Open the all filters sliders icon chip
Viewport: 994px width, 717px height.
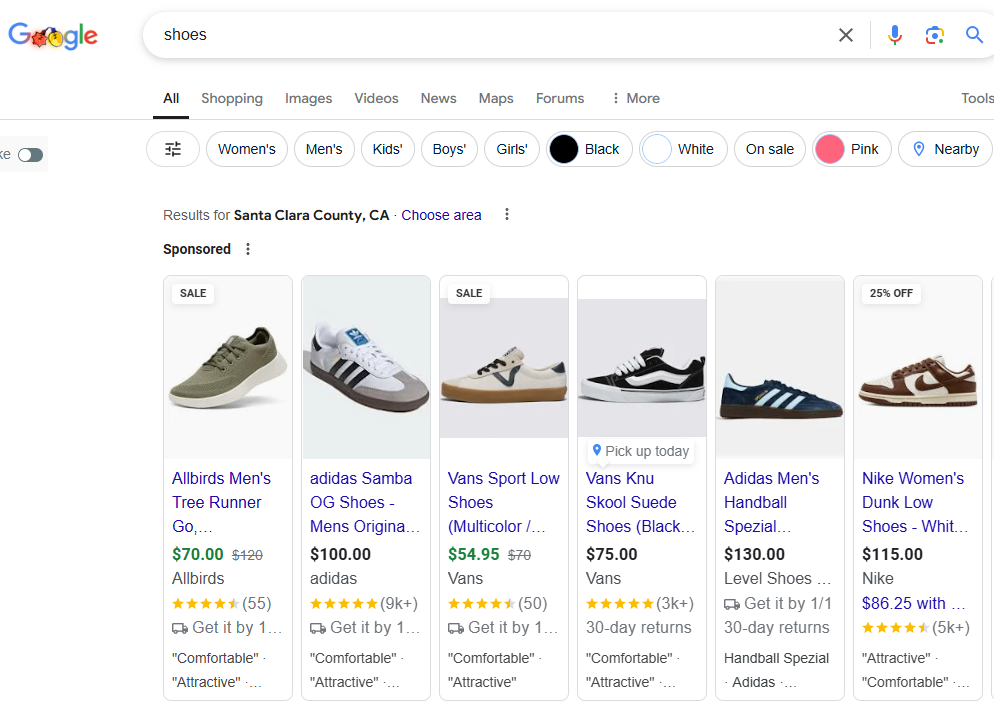173,149
